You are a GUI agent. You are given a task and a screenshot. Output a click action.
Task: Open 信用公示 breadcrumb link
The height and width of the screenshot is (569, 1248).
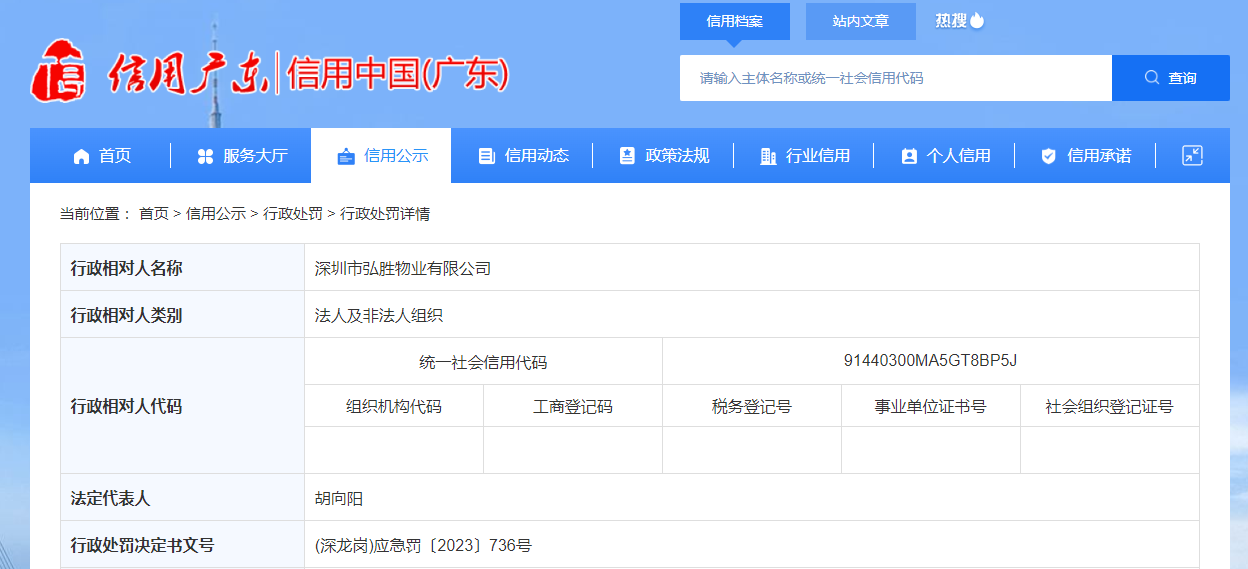(x=216, y=213)
